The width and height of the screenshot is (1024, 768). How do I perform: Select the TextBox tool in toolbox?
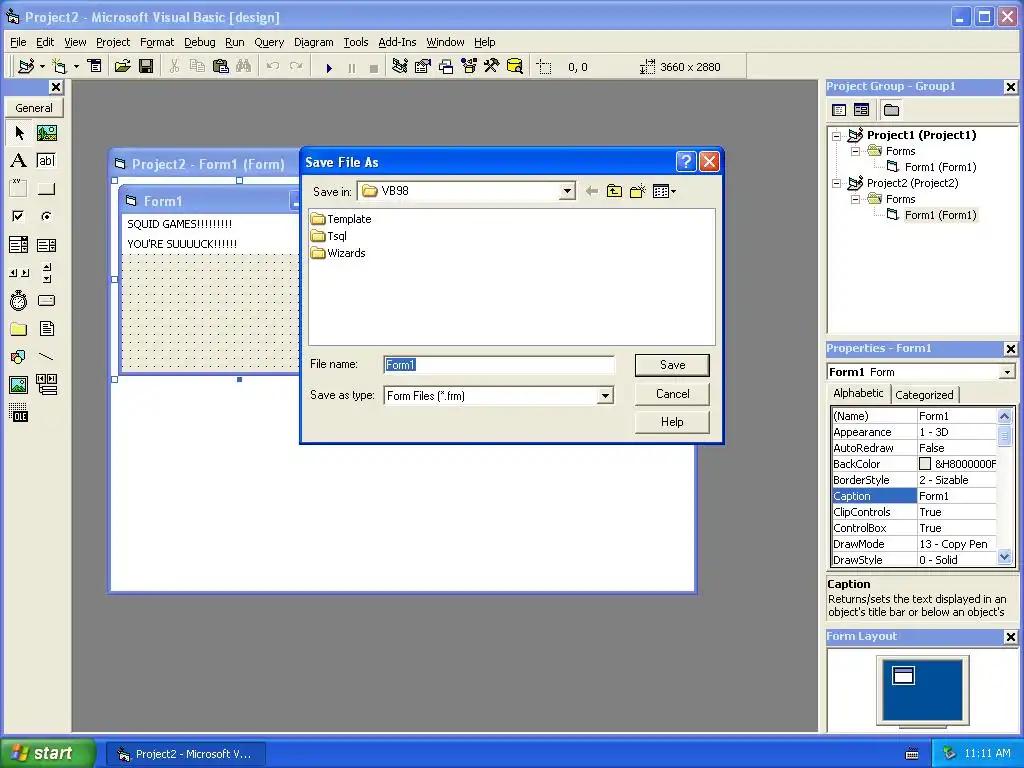pyautogui.click(x=46, y=161)
